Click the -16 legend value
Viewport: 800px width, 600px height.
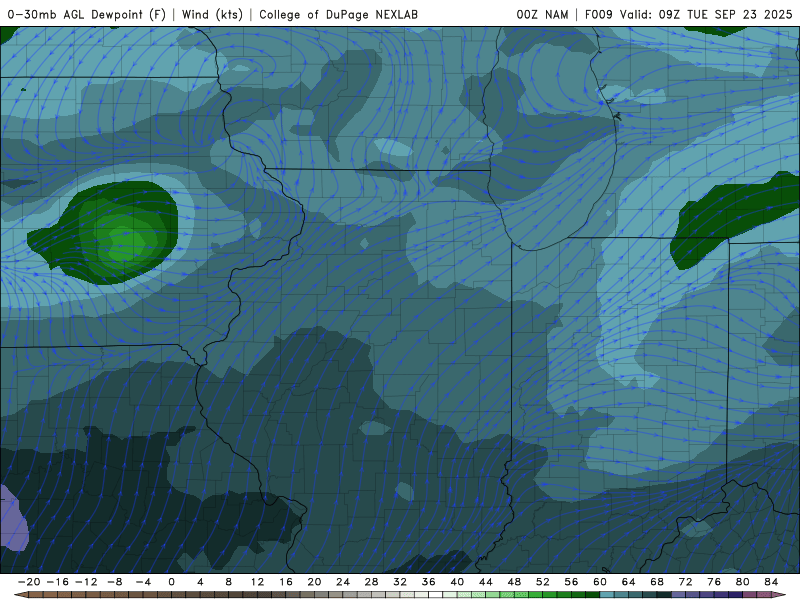pos(57,582)
